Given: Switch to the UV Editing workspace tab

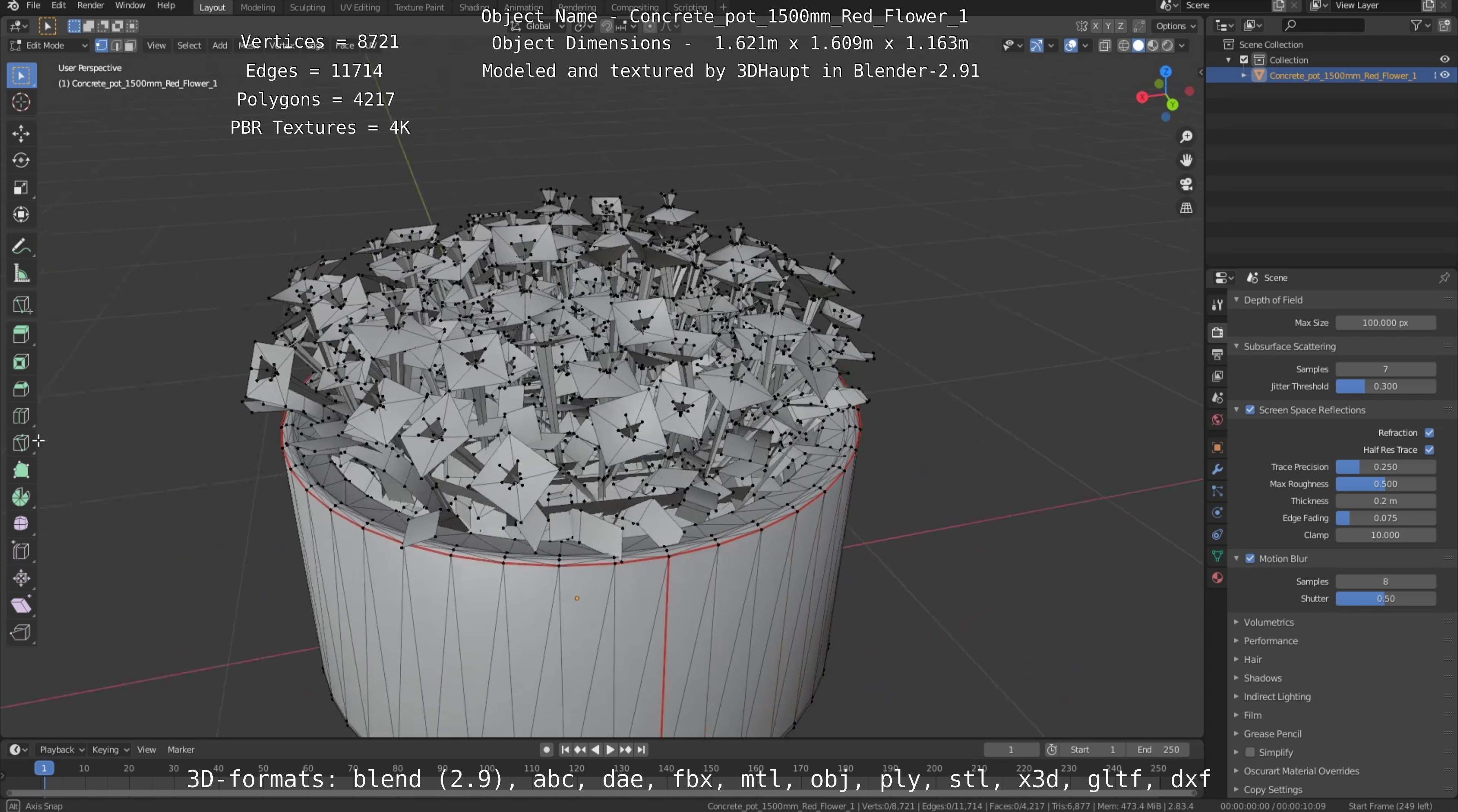Looking at the screenshot, I should click(360, 7).
